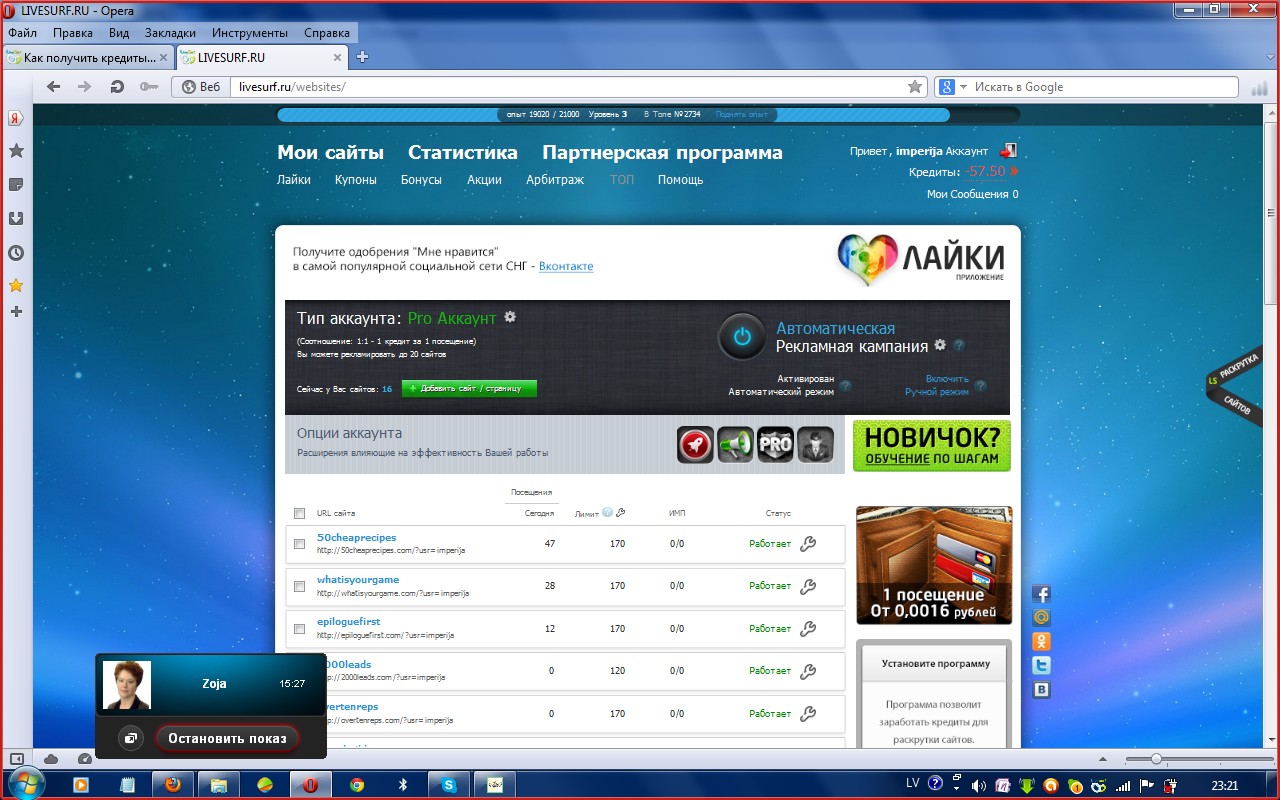Open the Правка menu

pyautogui.click(x=73, y=33)
